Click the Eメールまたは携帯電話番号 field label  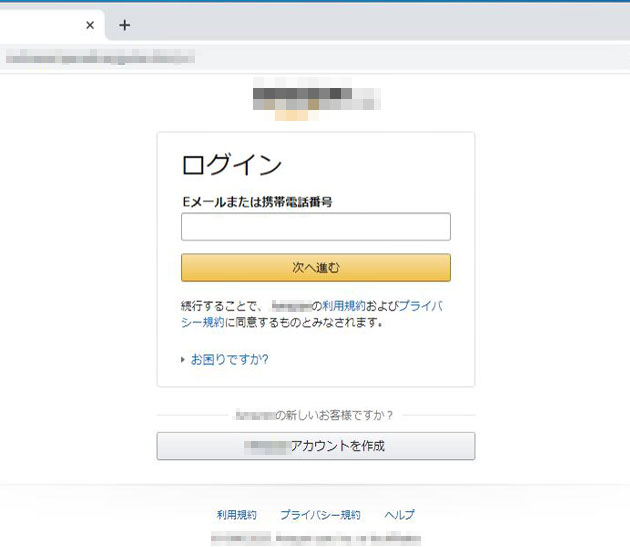256,201
